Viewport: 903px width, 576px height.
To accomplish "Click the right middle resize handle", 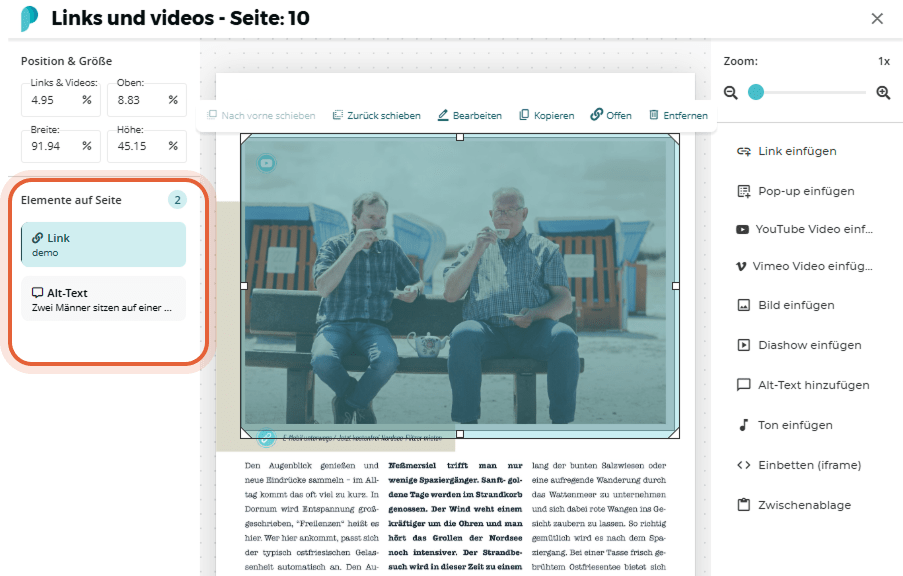I will 676,286.
